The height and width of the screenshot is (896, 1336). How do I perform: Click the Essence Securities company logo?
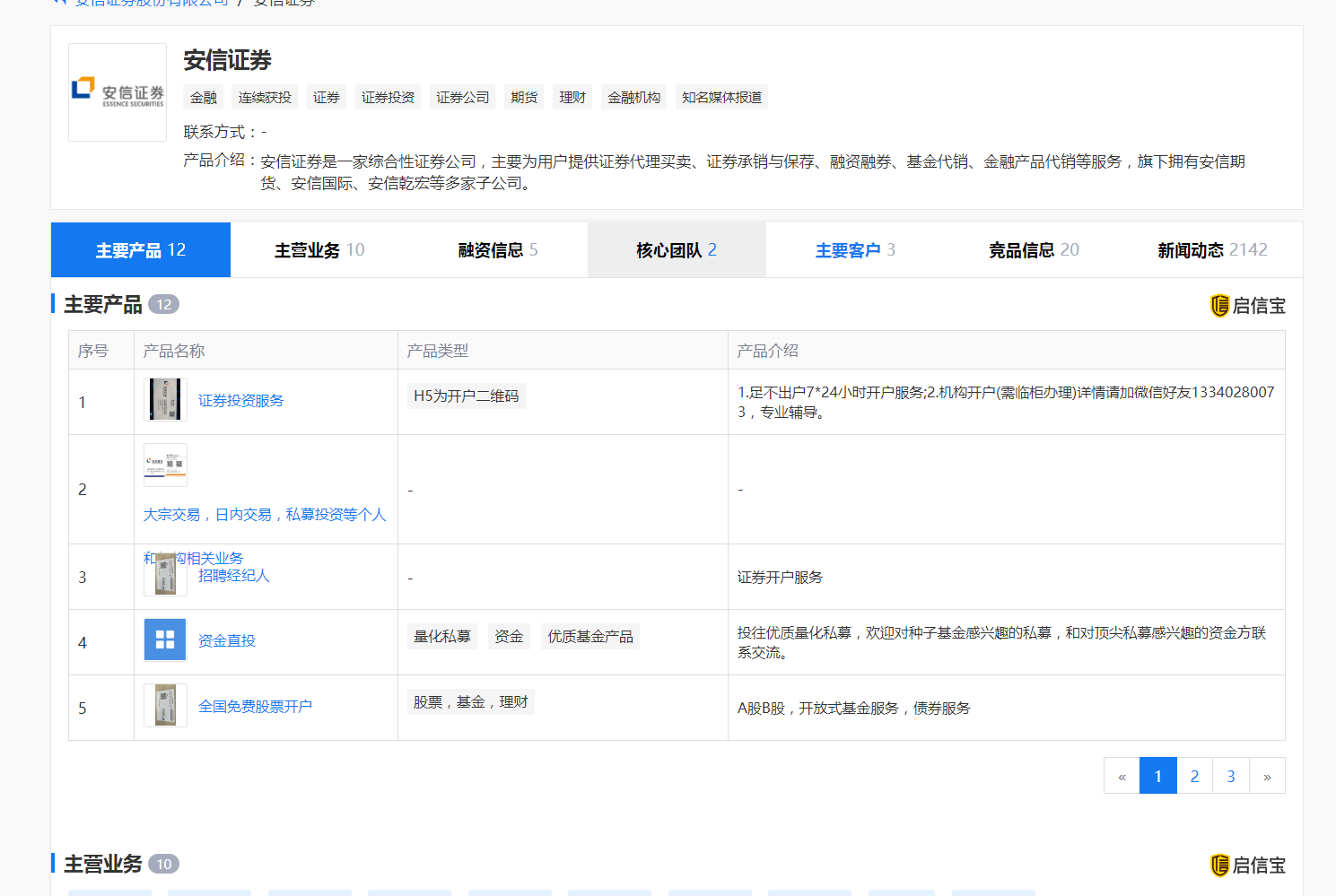click(x=118, y=92)
